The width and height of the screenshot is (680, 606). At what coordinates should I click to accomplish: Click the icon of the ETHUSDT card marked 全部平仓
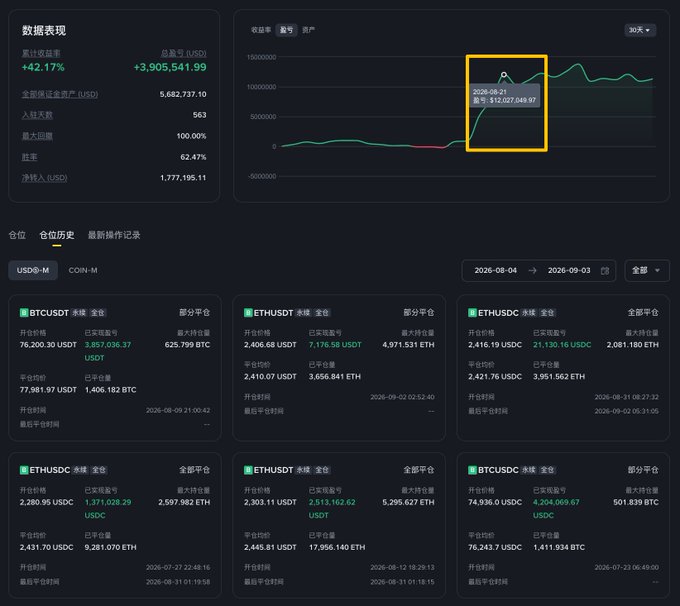[248, 470]
